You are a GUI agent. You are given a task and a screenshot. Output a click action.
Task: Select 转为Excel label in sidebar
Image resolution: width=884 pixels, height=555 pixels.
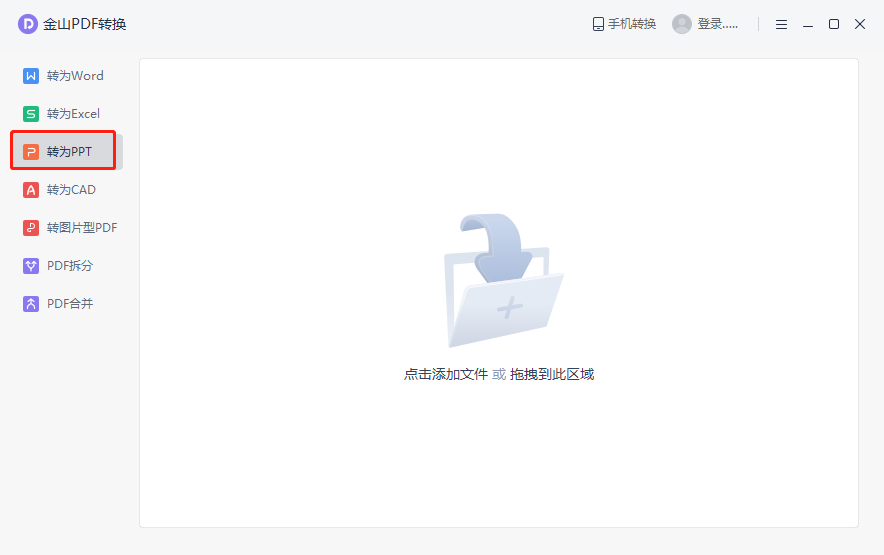pyautogui.click(x=73, y=114)
